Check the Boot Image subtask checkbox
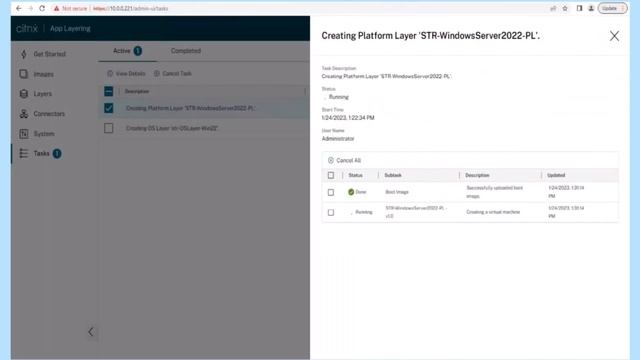Viewport: 640px width, 360px height. 331,192
